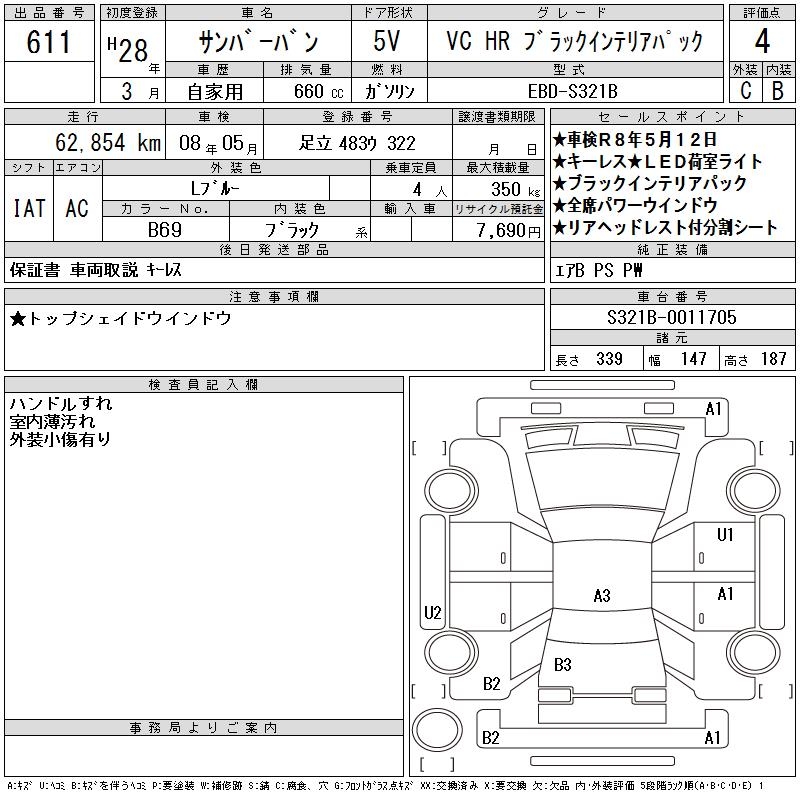Click 車両取説 in later-shipped parts
This screenshot has width=800, height=800.
(104, 270)
